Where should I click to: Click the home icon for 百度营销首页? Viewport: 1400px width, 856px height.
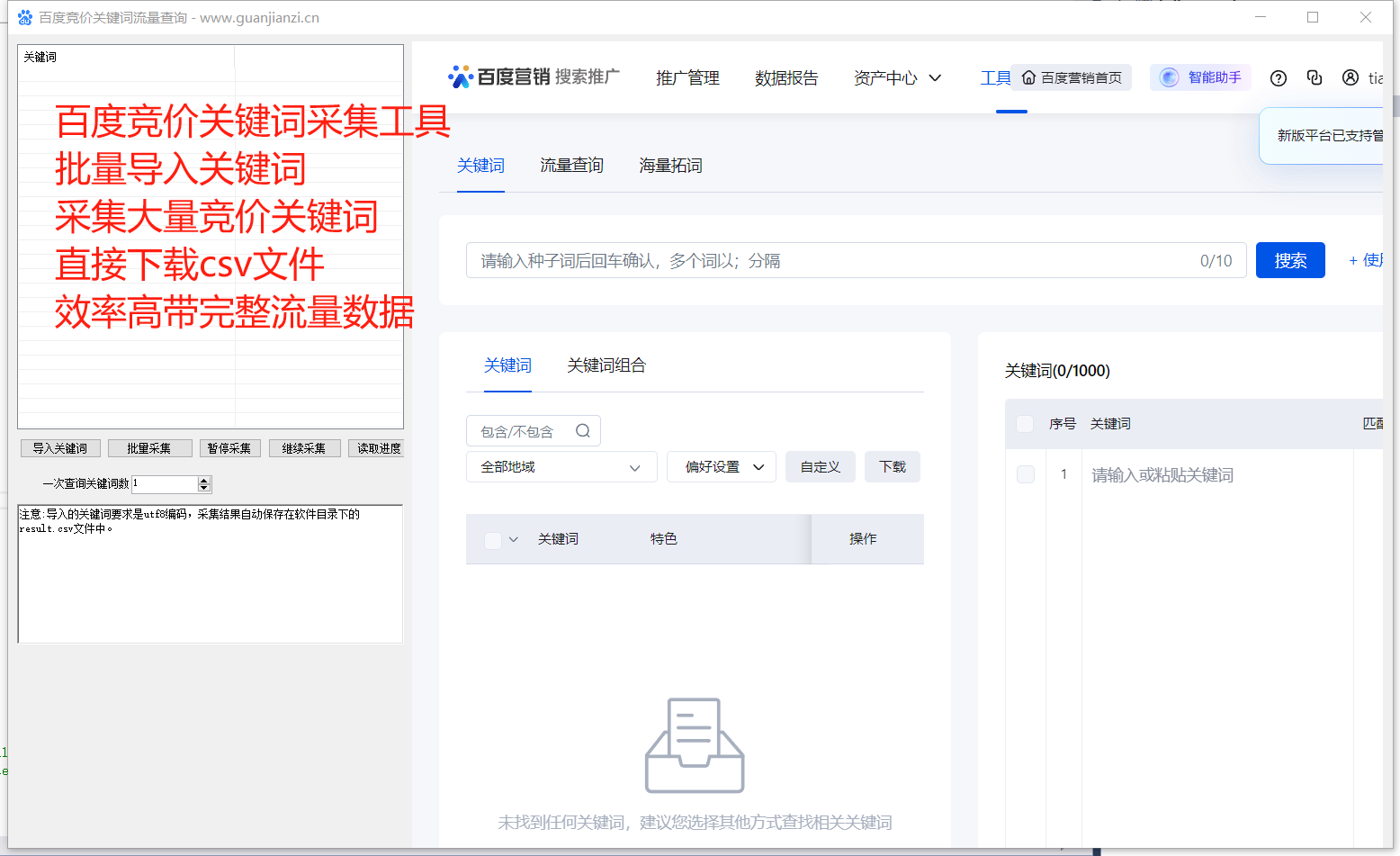point(1028,78)
